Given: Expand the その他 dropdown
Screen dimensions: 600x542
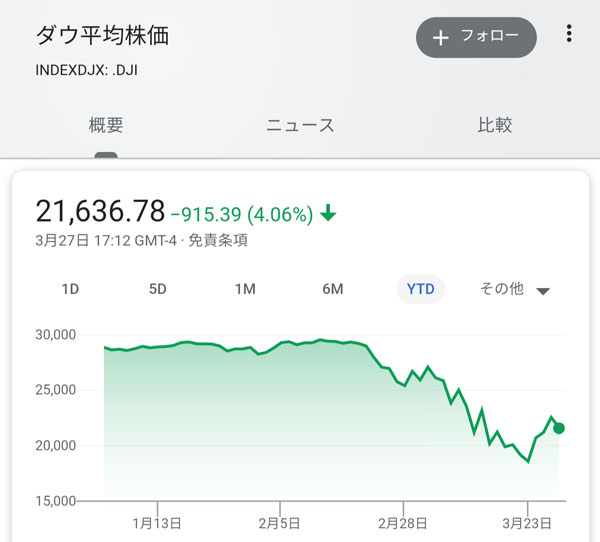Looking at the screenshot, I should click(502, 289).
